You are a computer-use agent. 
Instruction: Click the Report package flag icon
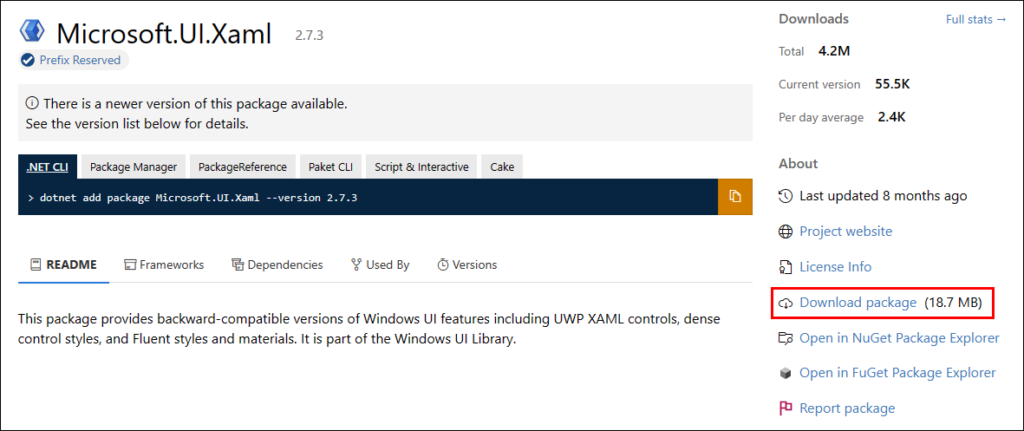click(785, 408)
